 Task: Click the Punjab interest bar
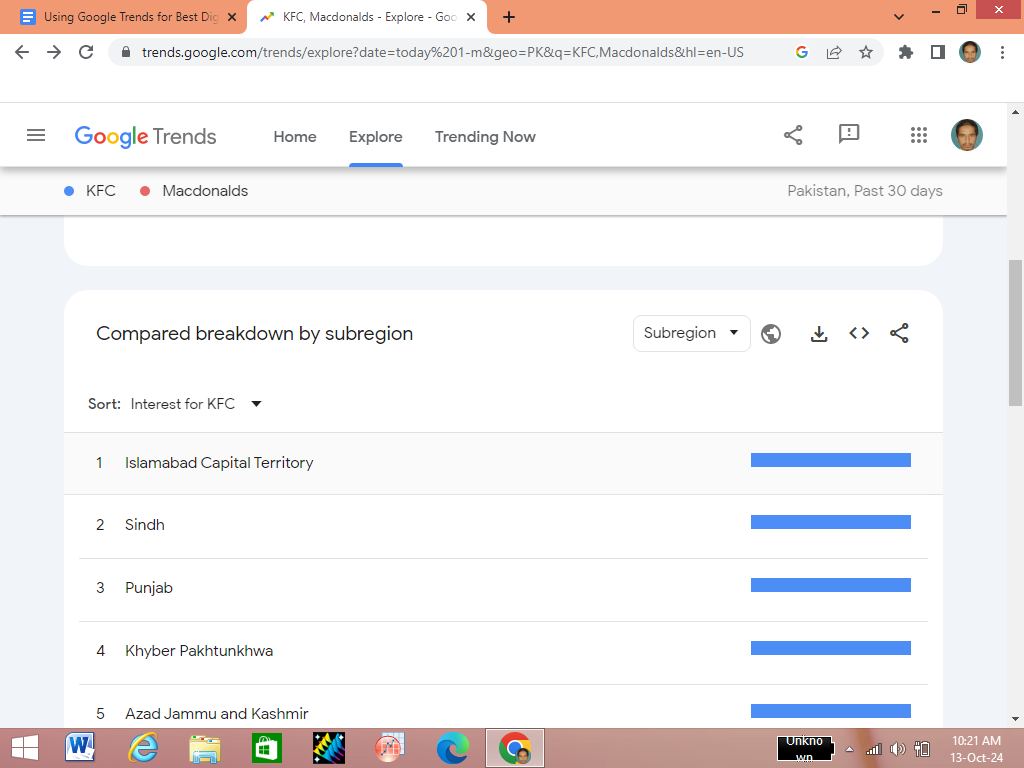tap(831, 585)
